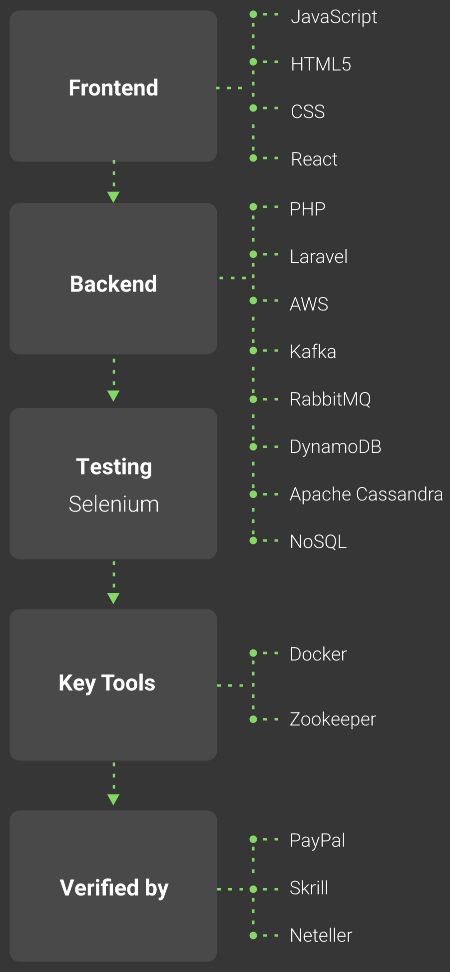This screenshot has width=450, height=972.
Task: Click the Testing Selenium box
Action: pos(113,484)
